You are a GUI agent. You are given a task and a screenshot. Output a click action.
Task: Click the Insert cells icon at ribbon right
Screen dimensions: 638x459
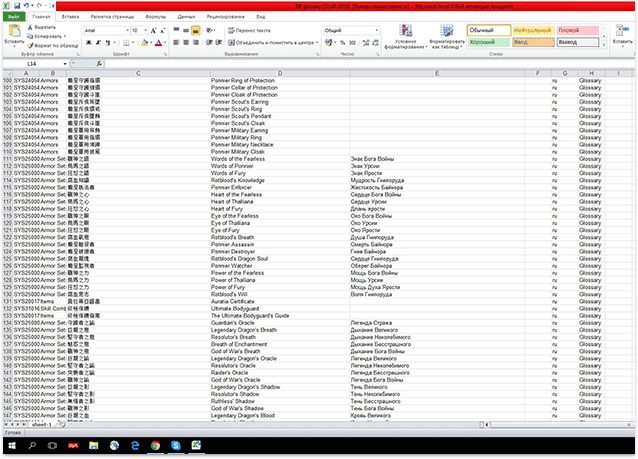tap(622, 31)
